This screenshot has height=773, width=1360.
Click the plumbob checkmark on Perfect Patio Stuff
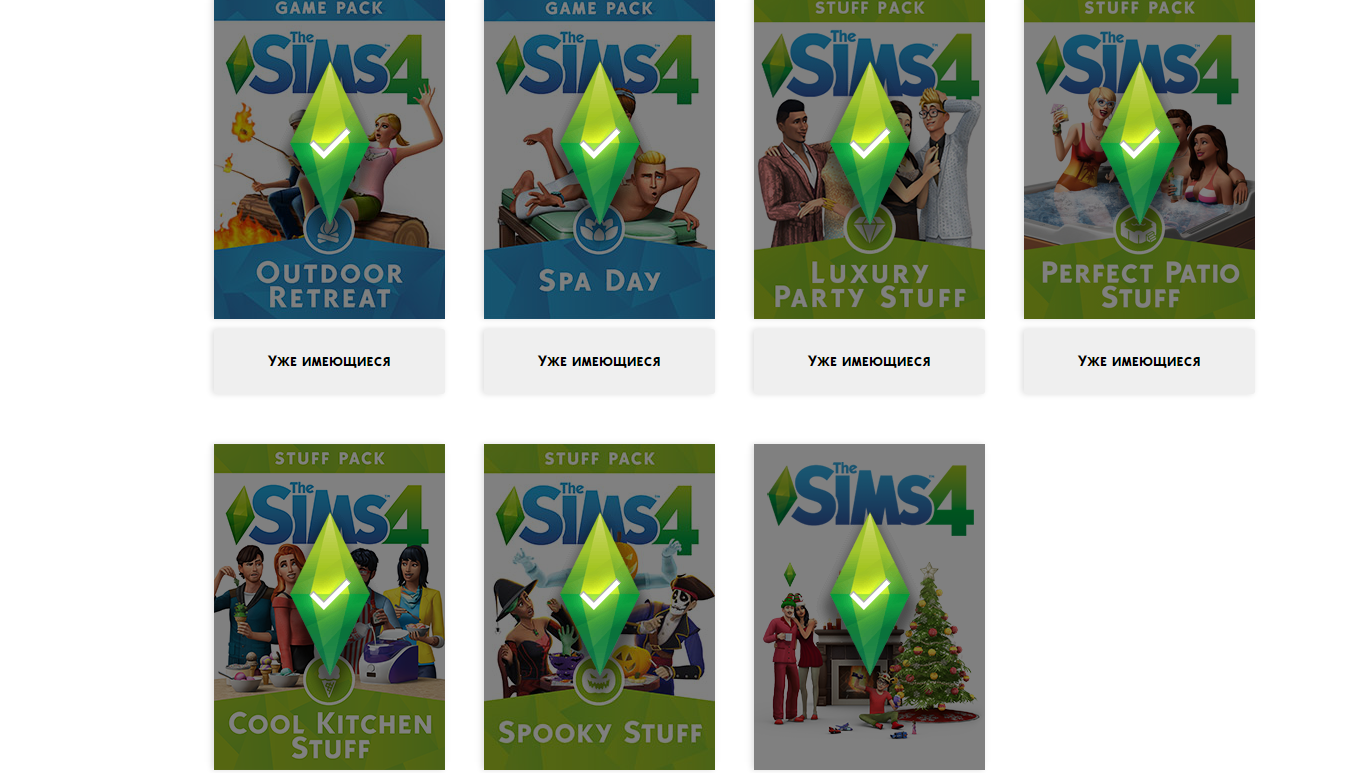1139,145
